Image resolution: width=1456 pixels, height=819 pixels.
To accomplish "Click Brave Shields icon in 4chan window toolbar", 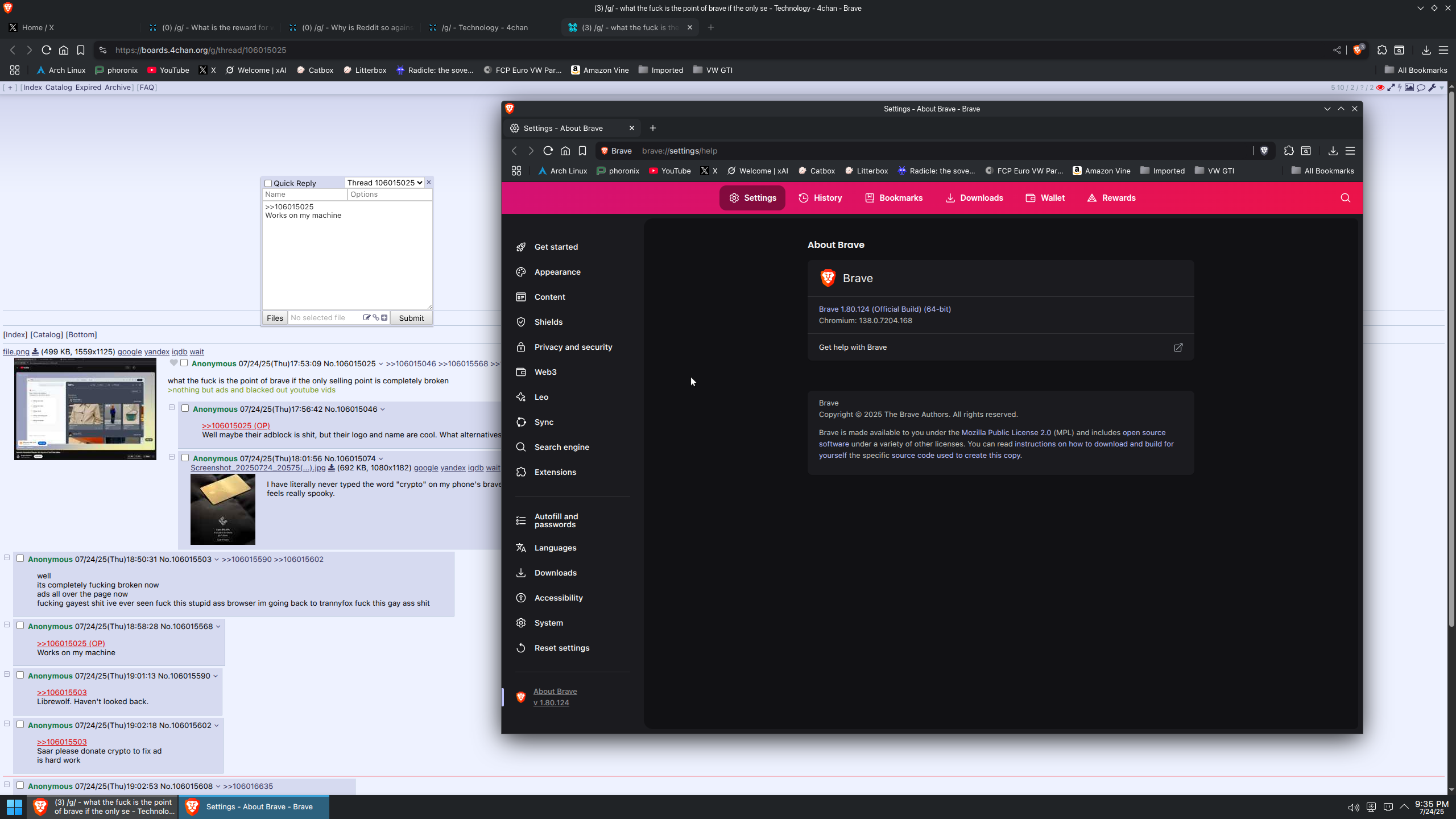I will [x=1358, y=50].
